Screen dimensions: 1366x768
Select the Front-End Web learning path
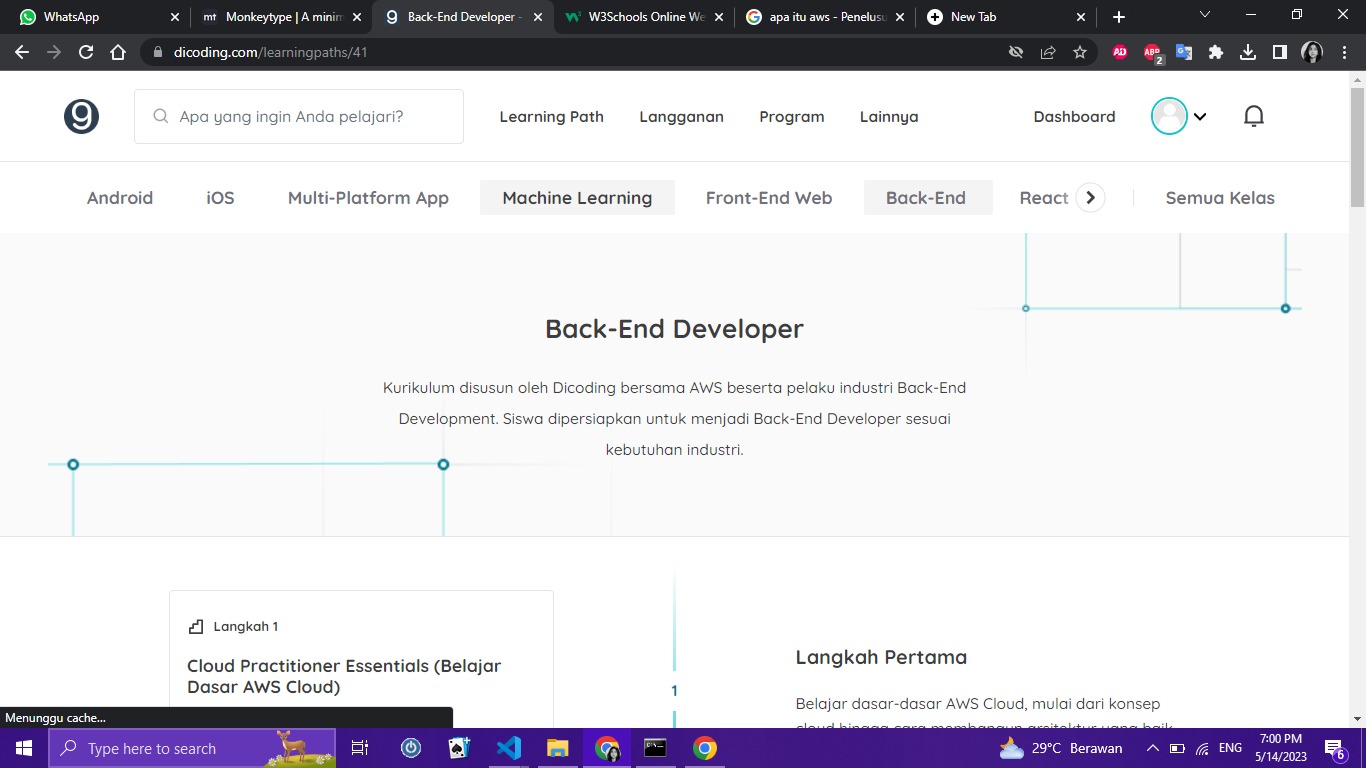pyautogui.click(x=769, y=197)
